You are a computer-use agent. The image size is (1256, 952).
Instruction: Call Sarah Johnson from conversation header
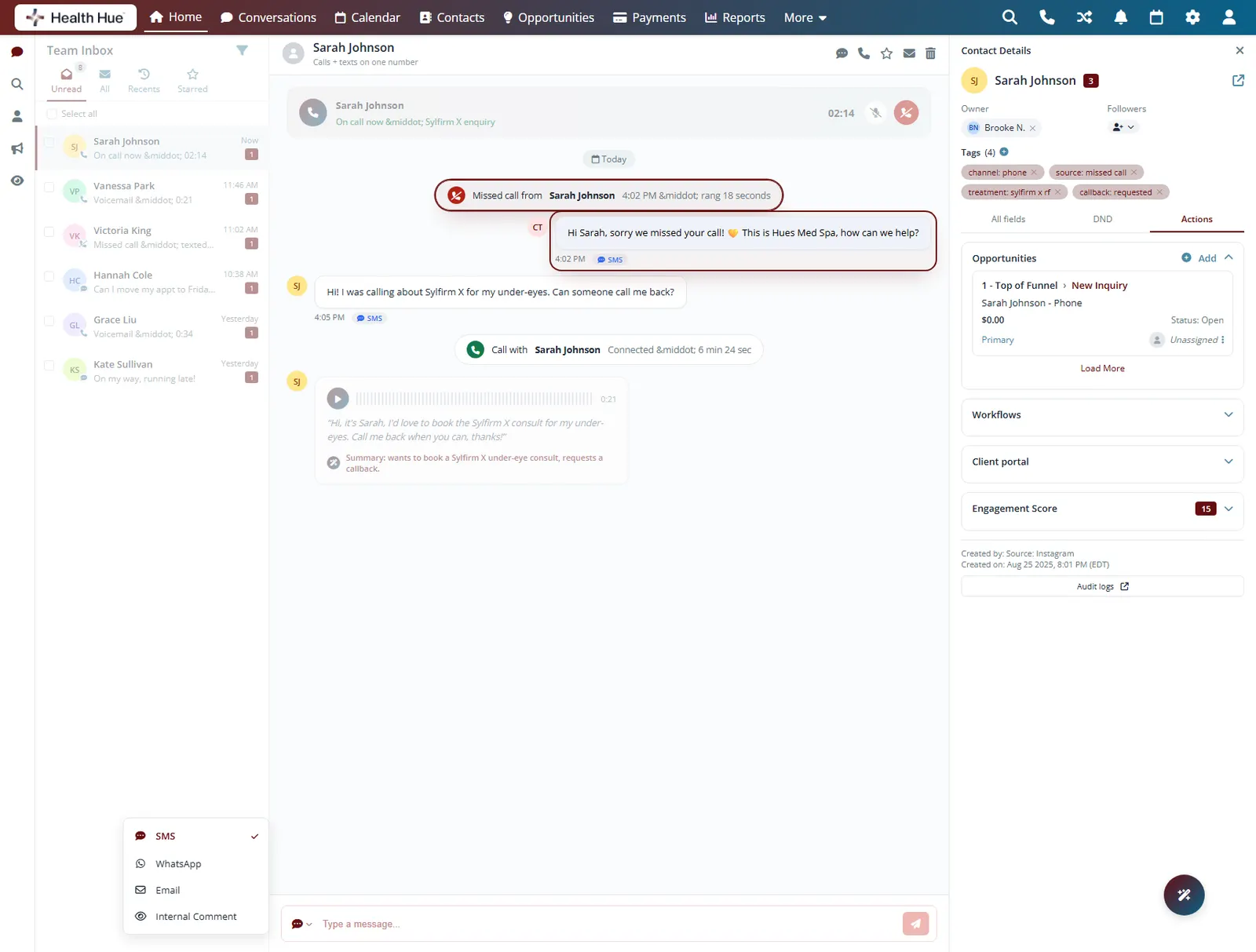pyautogui.click(x=863, y=53)
